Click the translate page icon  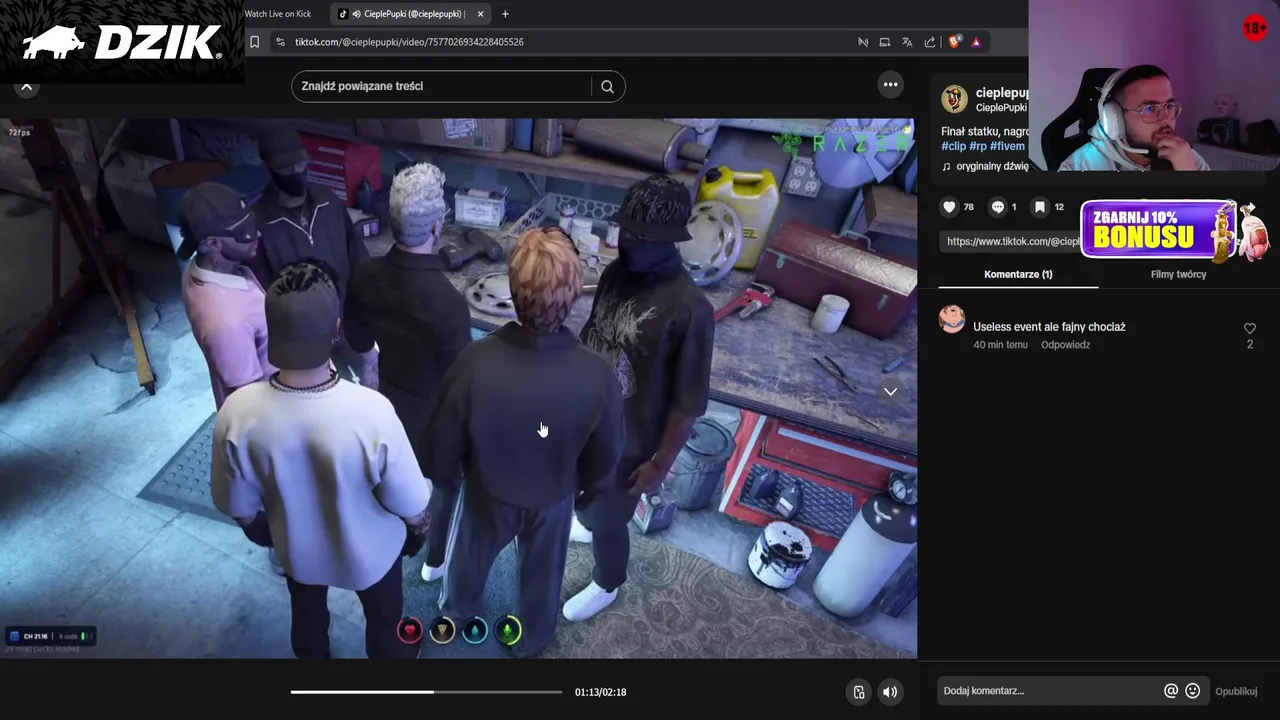coord(907,42)
